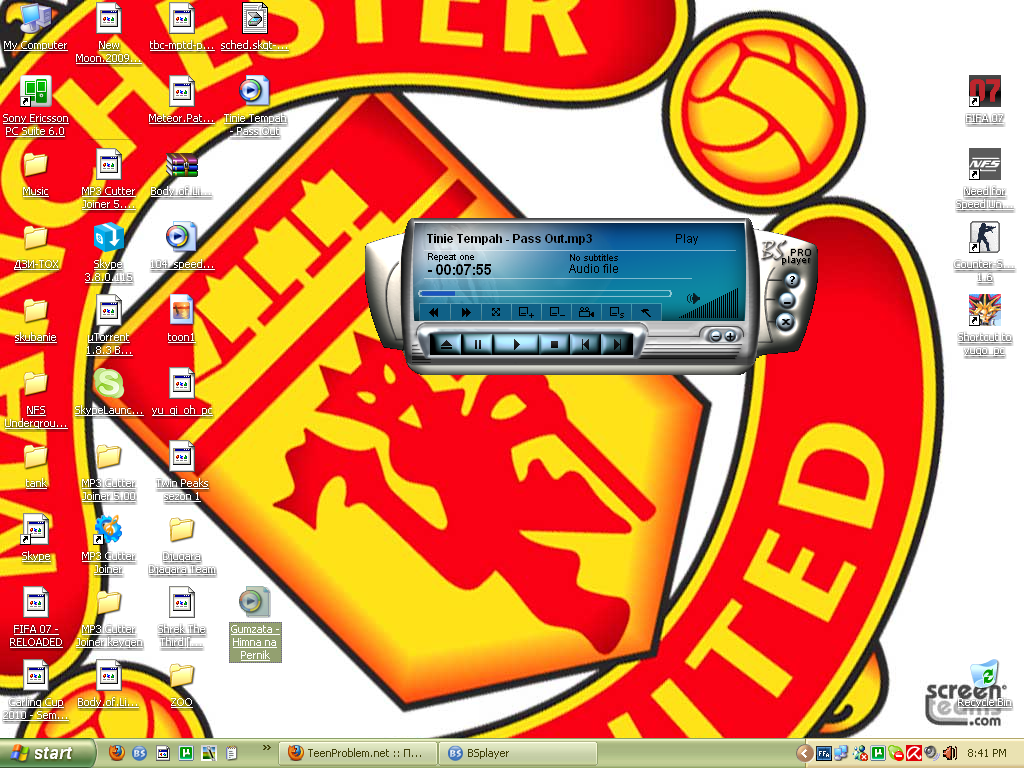The width and height of the screenshot is (1024, 768).
Task: Select the 'Tinie Tempah - Pass Out' media file icon
Action: 255,106
